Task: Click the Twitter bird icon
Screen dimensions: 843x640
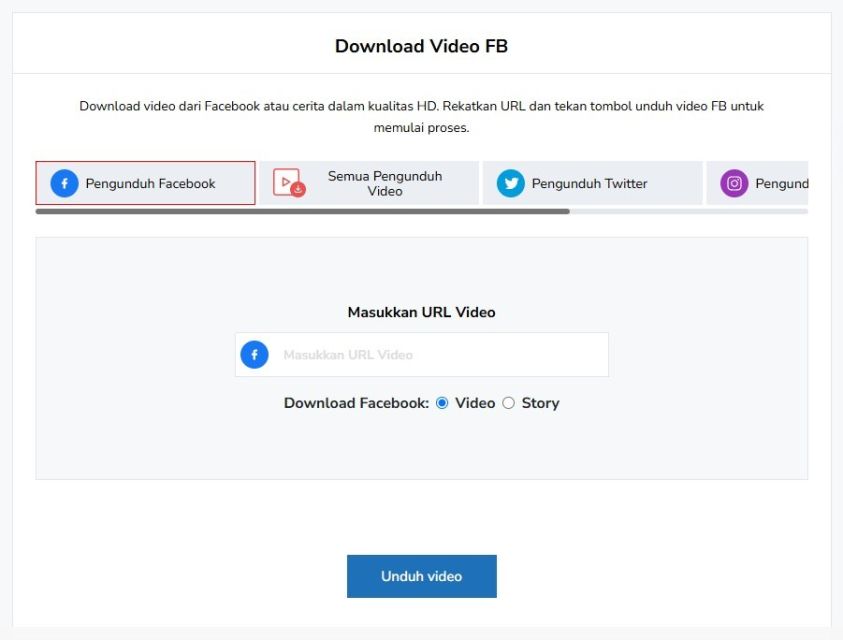Action: pyautogui.click(x=511, y=183)
